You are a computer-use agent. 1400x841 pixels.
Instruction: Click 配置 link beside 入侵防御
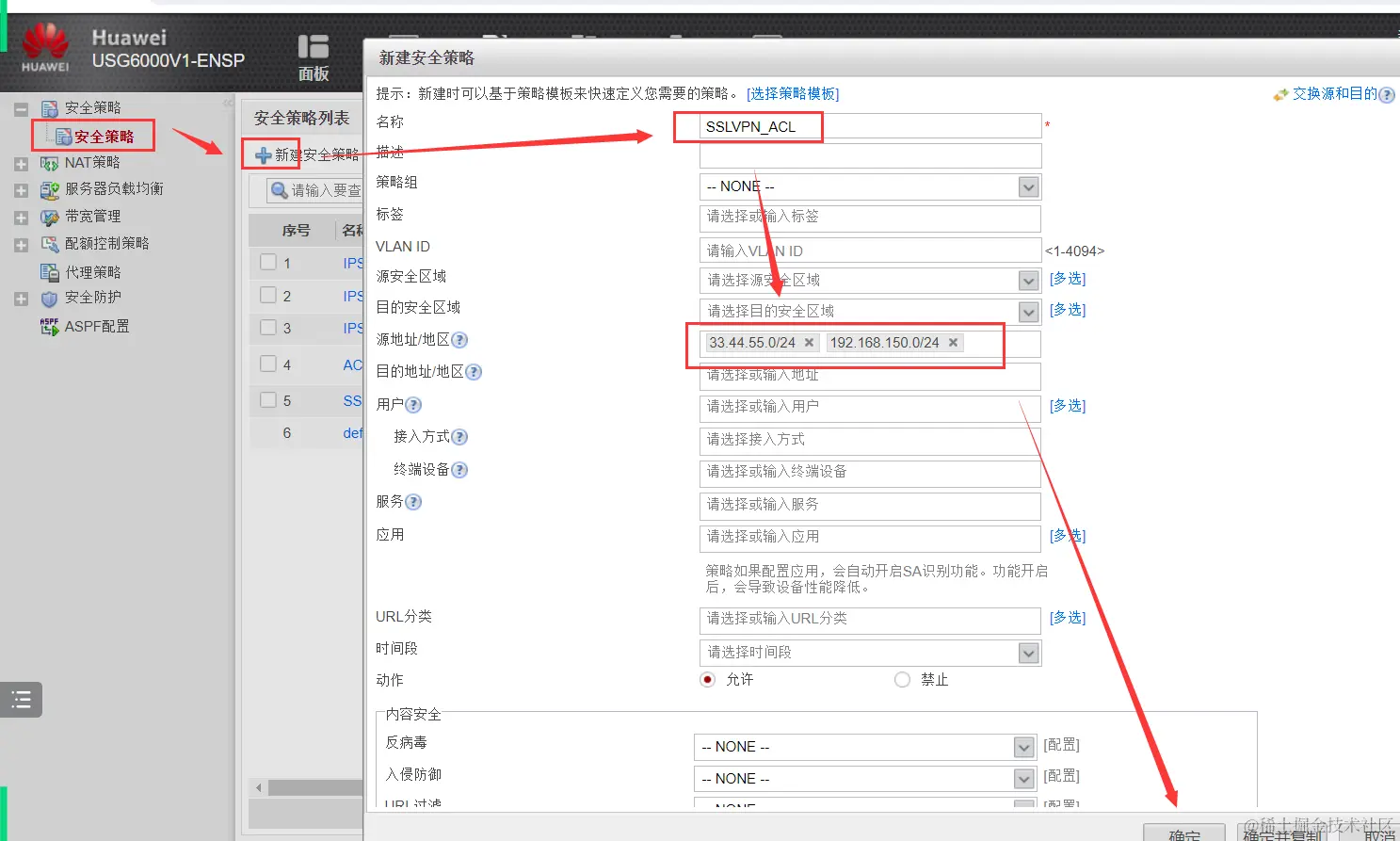1062,776
